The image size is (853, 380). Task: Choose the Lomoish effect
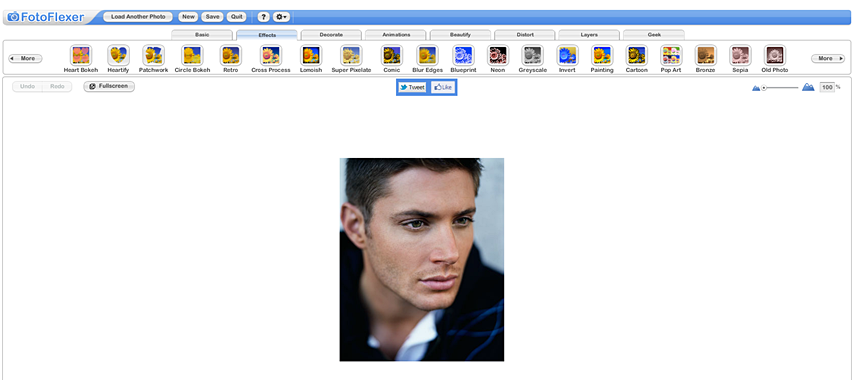coord(311,55)
